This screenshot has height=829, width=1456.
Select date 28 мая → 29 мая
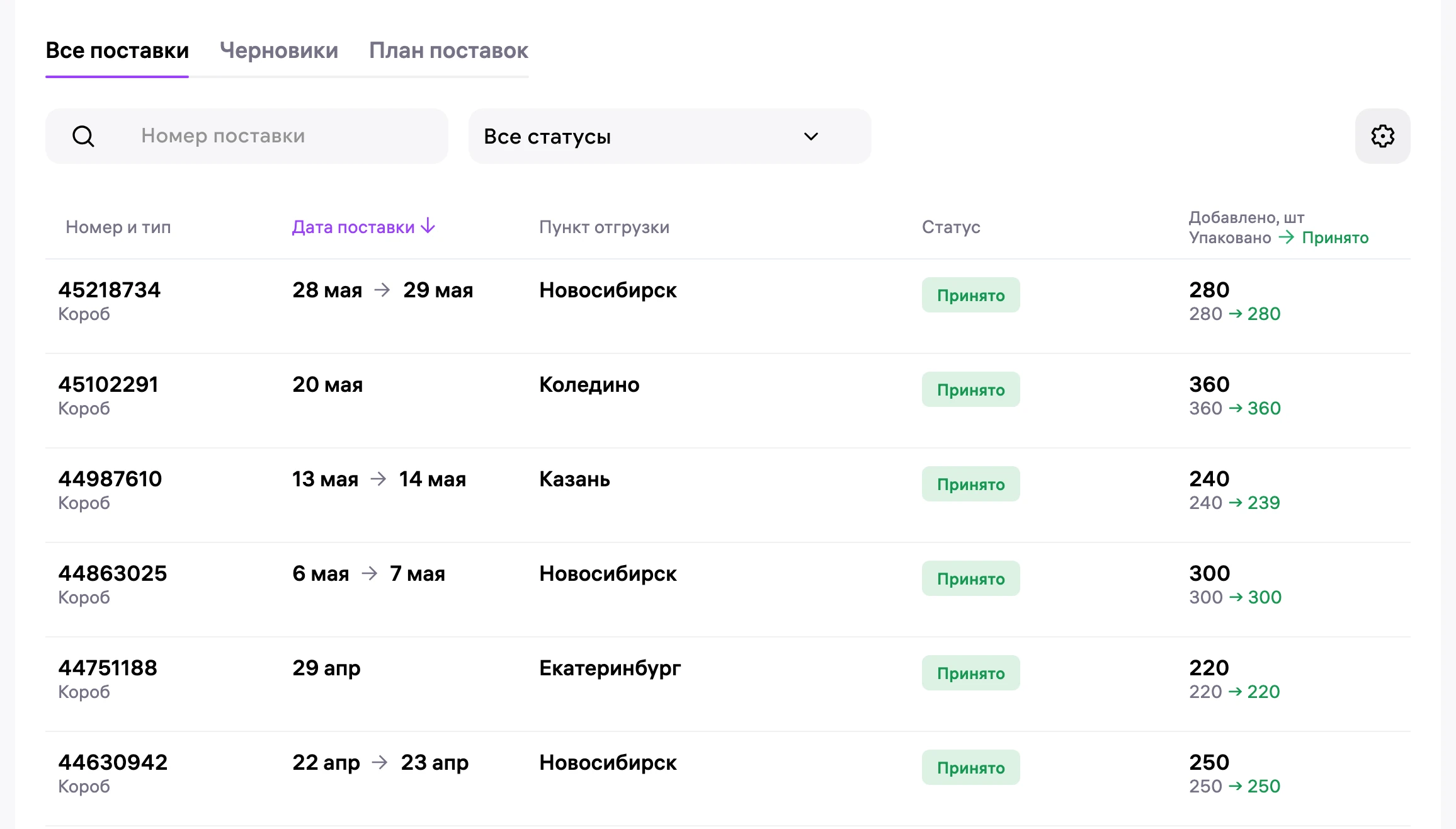click(383, 290)
